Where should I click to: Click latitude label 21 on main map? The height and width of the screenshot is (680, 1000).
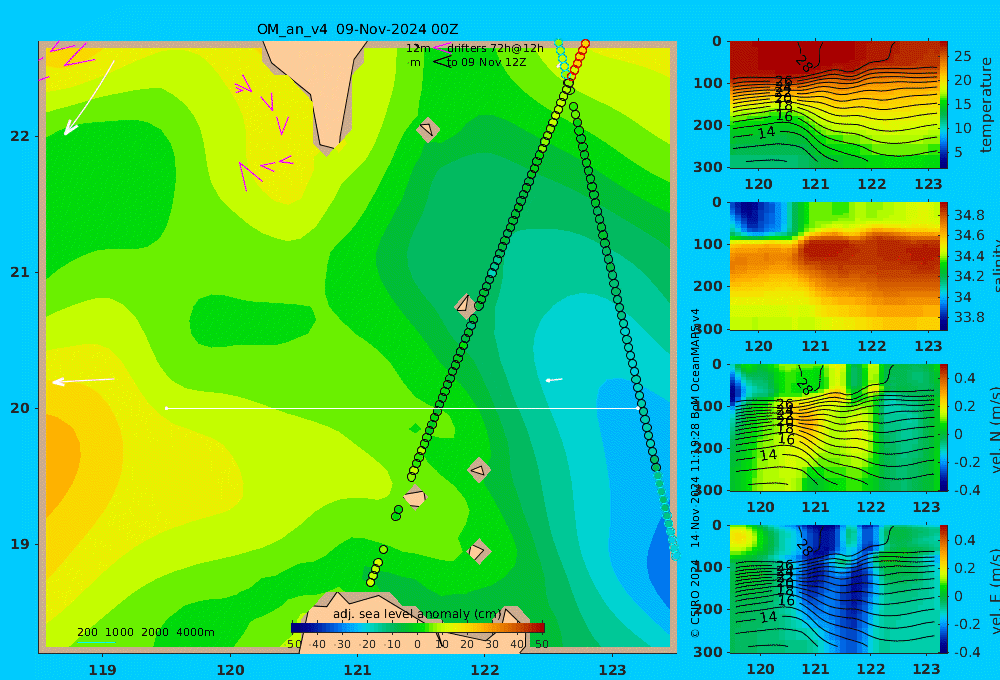tap(20, 272)
